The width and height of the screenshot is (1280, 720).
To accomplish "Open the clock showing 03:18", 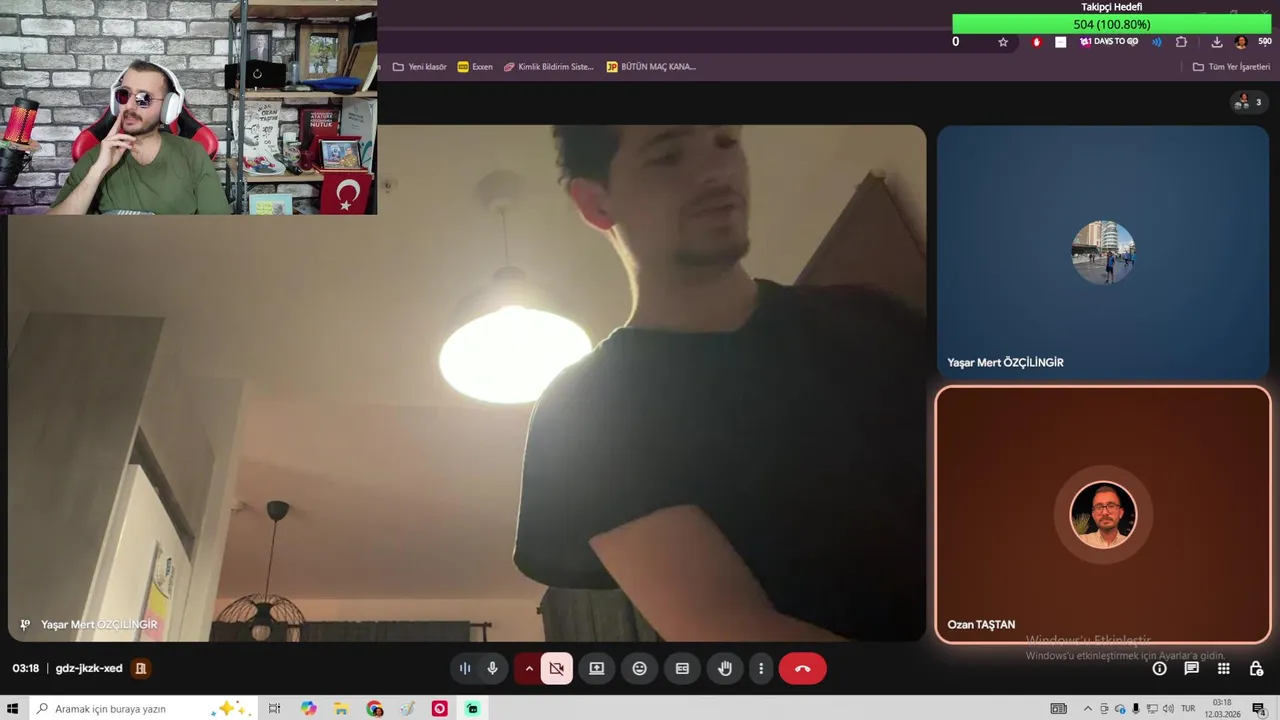I will (x=1222, y=709).
